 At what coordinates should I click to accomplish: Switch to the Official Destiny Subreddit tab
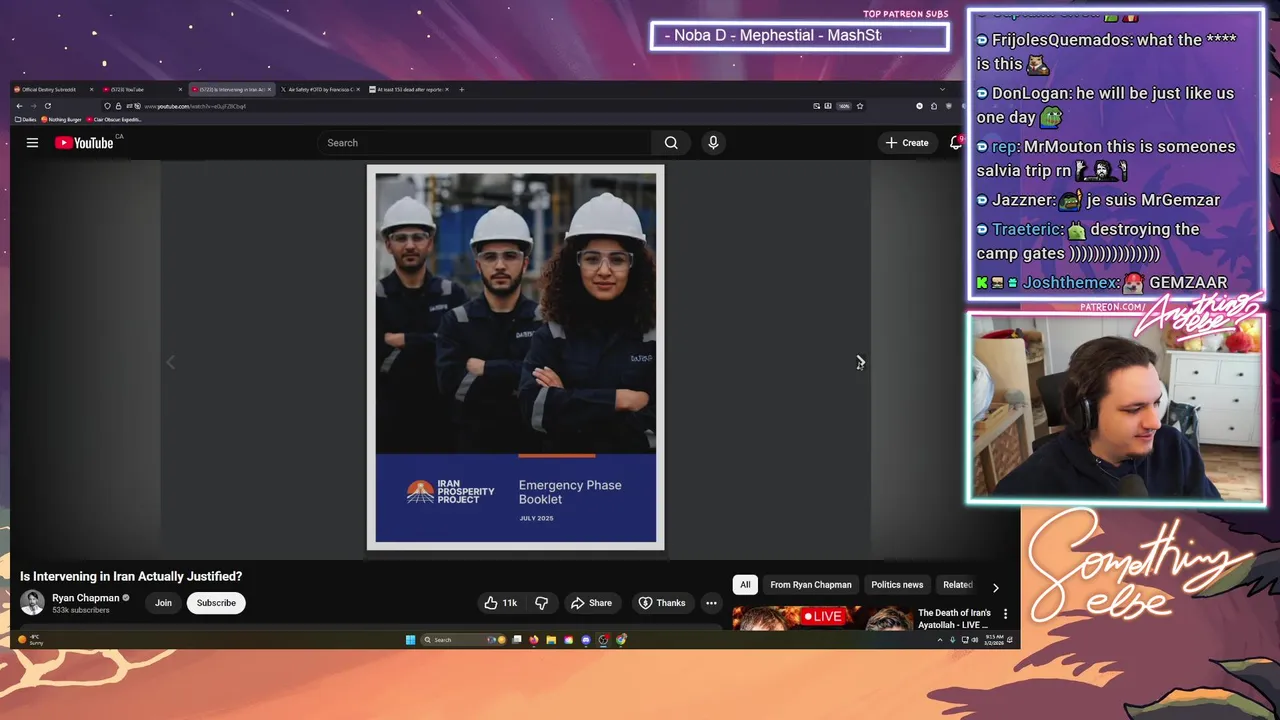(52, 89)
